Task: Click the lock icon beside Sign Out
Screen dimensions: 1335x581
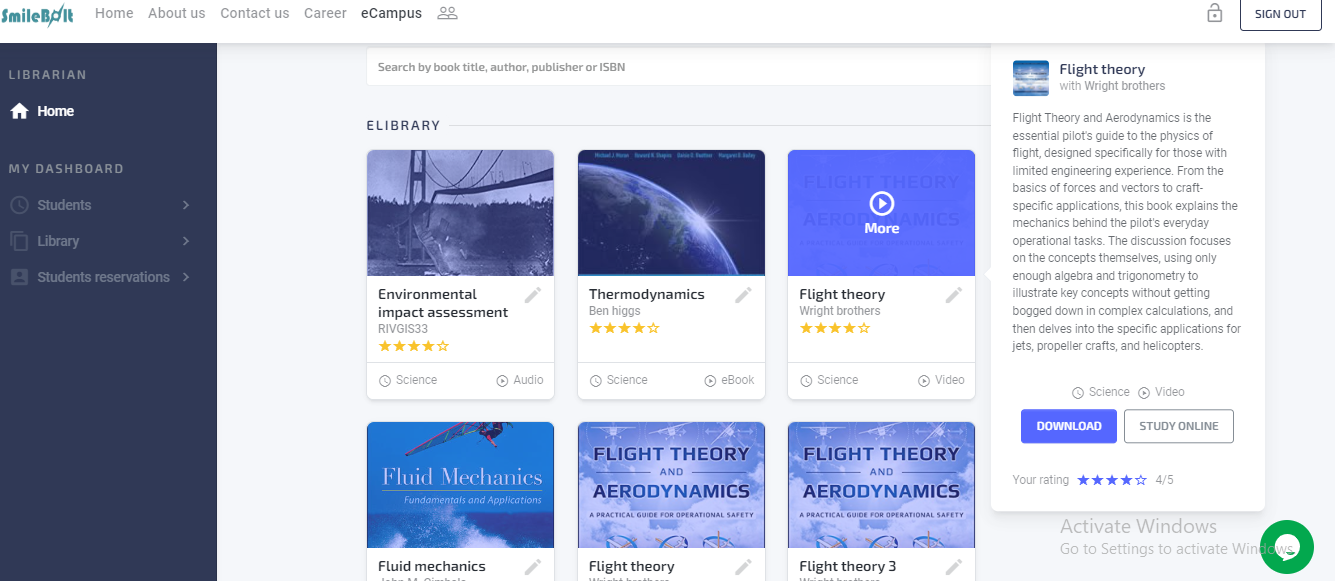Action: pyautogui.click(x=1215, y=14)
